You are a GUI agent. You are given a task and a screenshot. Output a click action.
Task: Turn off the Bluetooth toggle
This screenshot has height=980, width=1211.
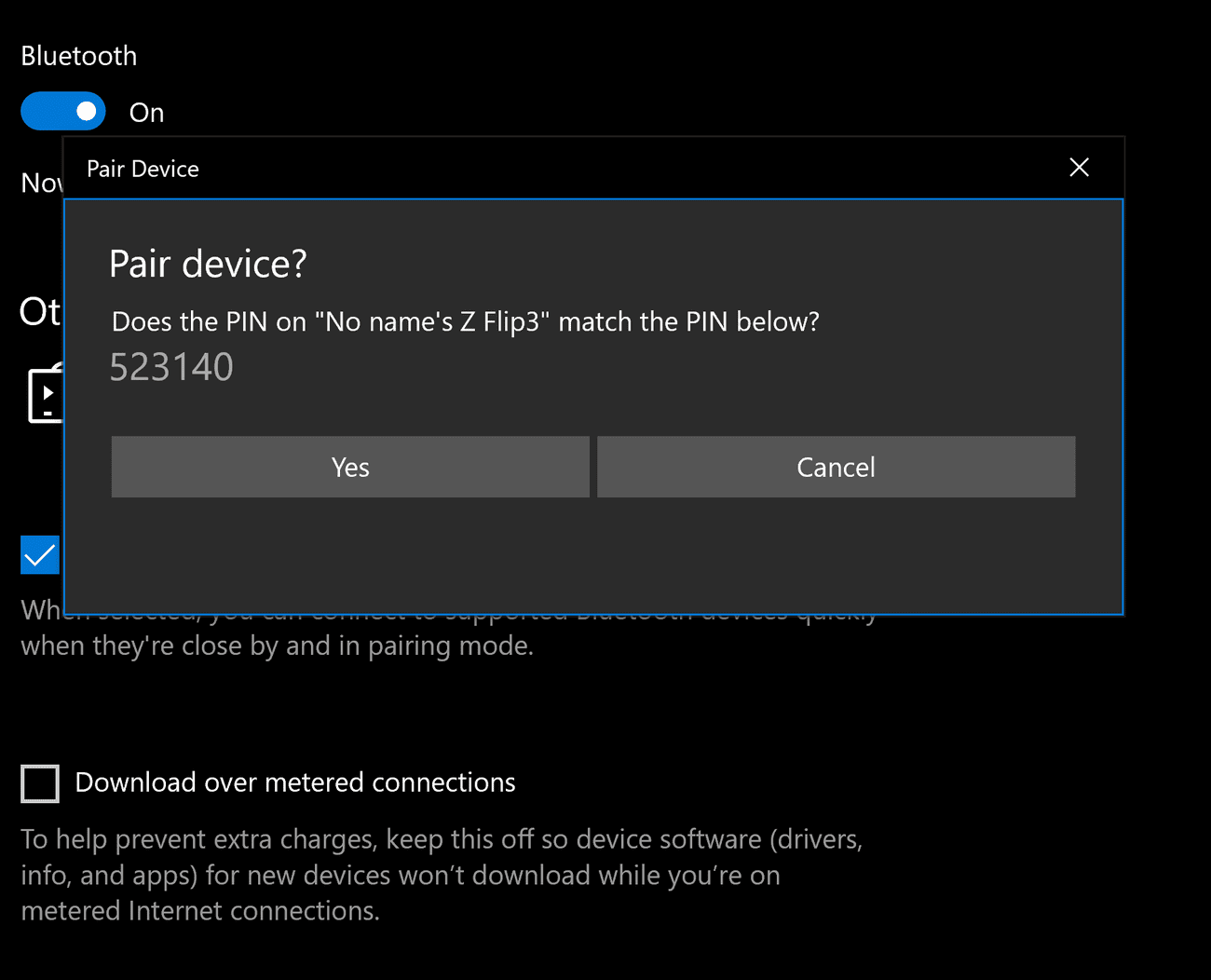[x=62, y=111]
